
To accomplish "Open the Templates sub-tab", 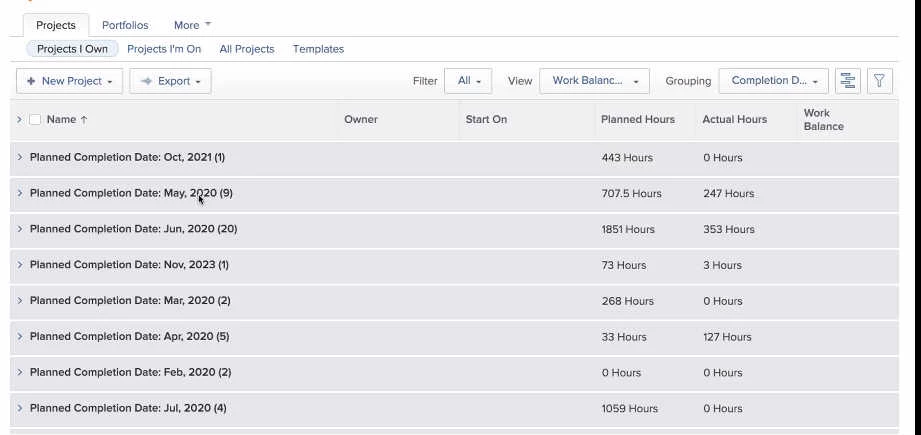I will tap(318, 49).
